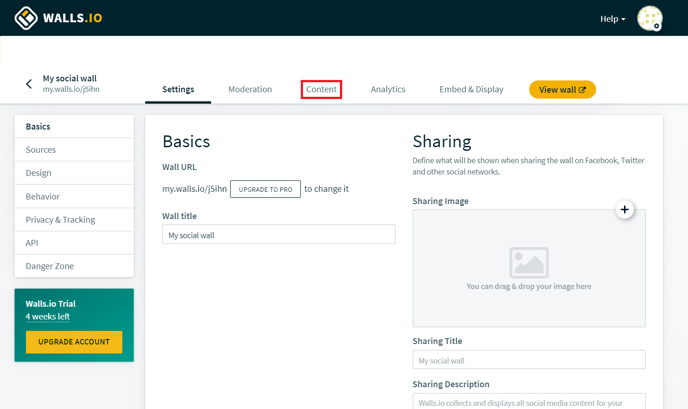Screen dimensions: 688x409
Task: Click the 'Wall URL' label
Action: (179, 167)
